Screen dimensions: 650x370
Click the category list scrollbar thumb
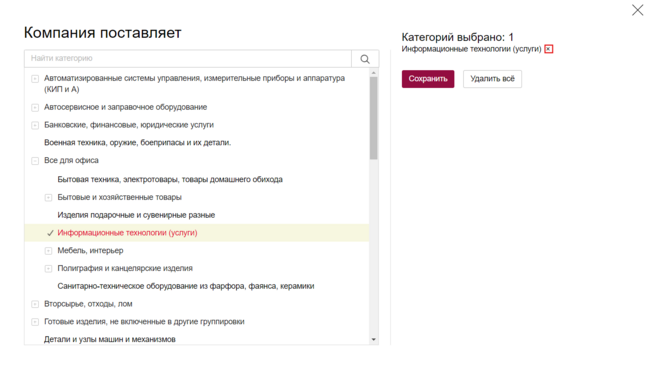click(x=374, y=118)
